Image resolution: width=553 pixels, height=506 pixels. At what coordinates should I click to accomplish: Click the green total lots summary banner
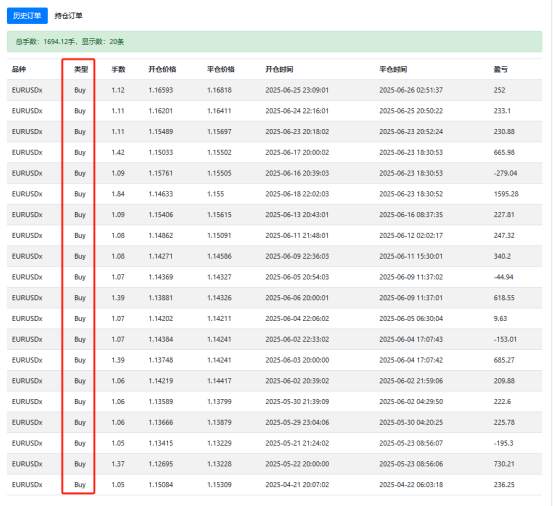tap(274, 42)
